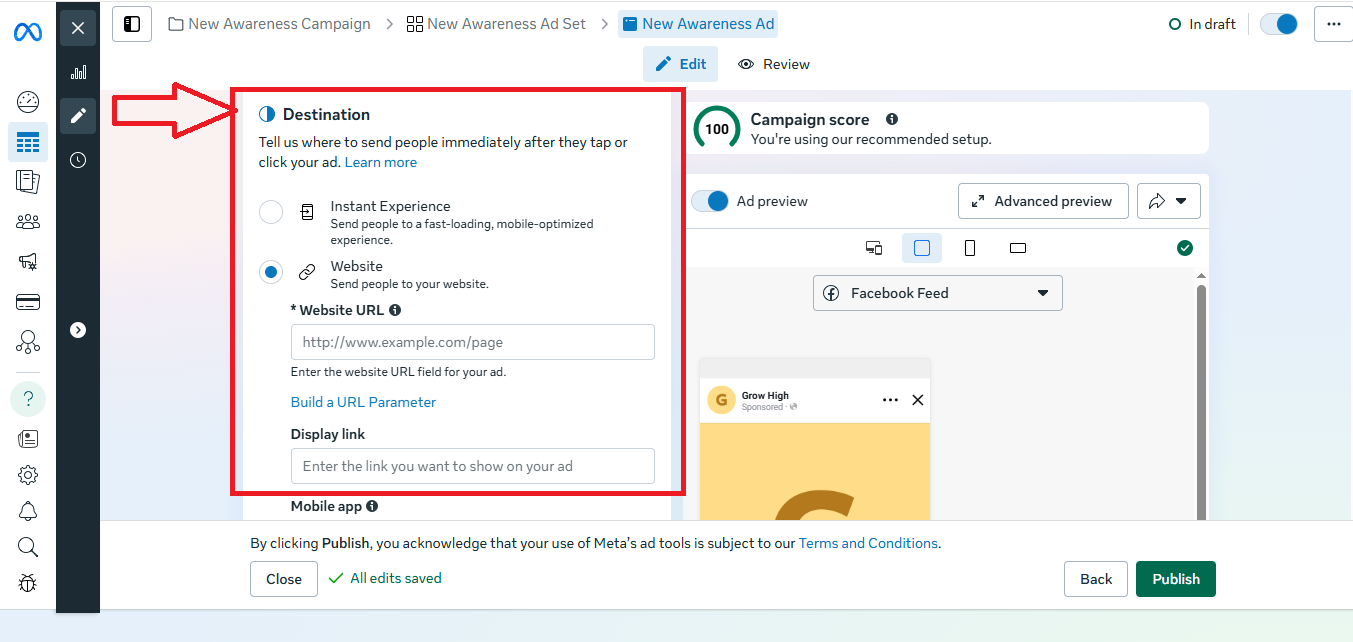Select the Website destination radio button

(271, 272)
